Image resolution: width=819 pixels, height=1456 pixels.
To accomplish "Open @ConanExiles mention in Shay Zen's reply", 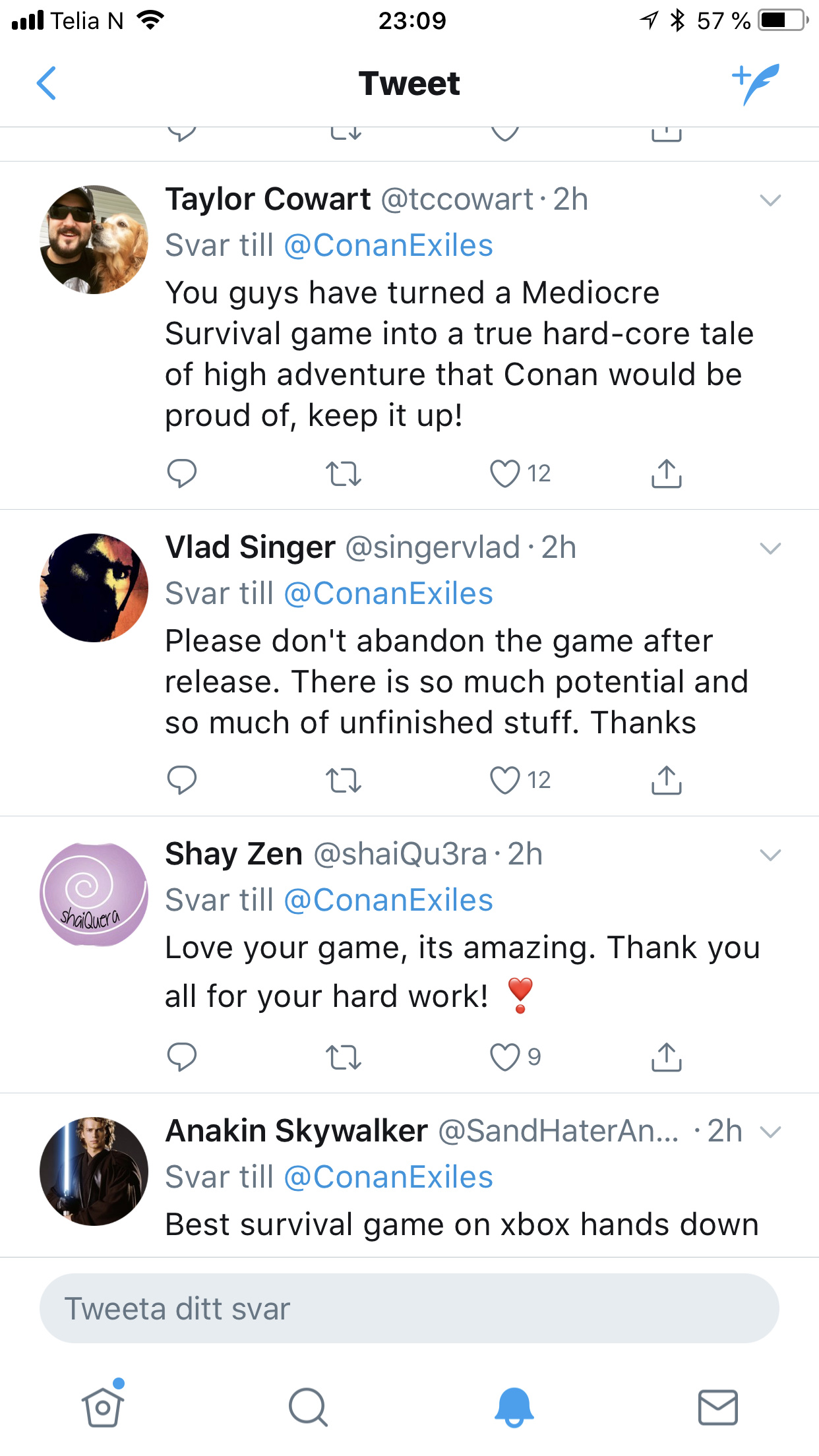I will tap(388, 901).
